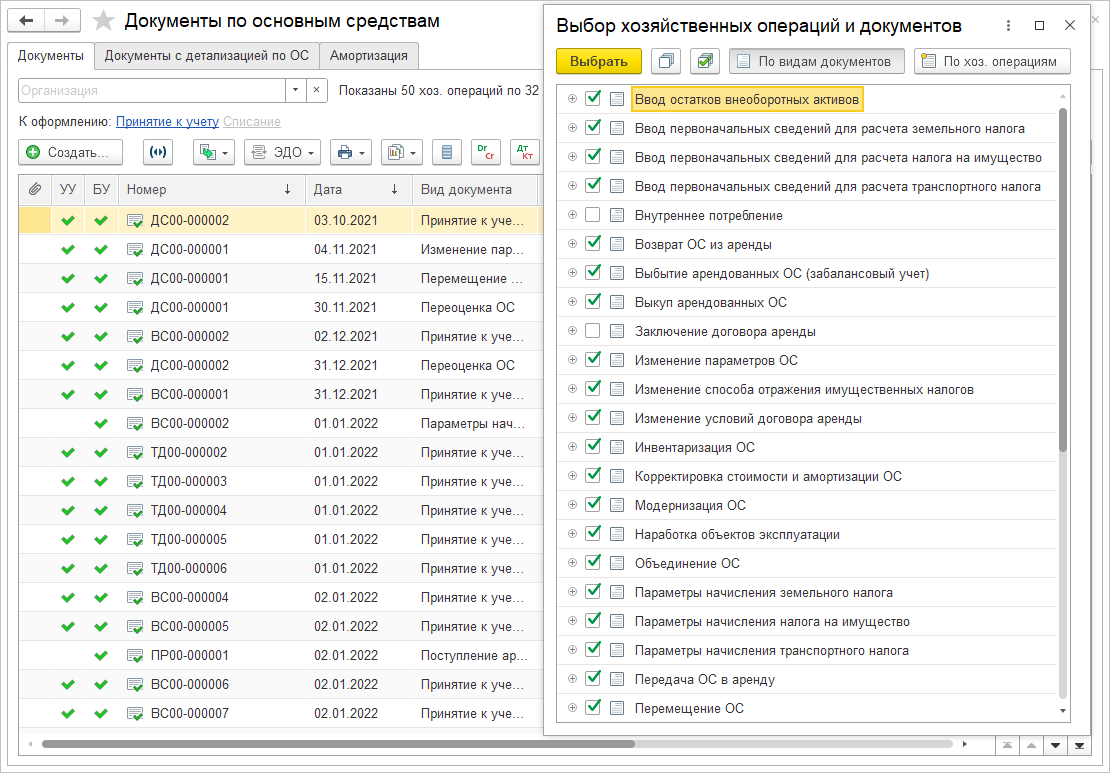This screenshot has height=773, width=1110.
Task: Check the Заключение договора аренды box
Action: click(x=593, y=331)
